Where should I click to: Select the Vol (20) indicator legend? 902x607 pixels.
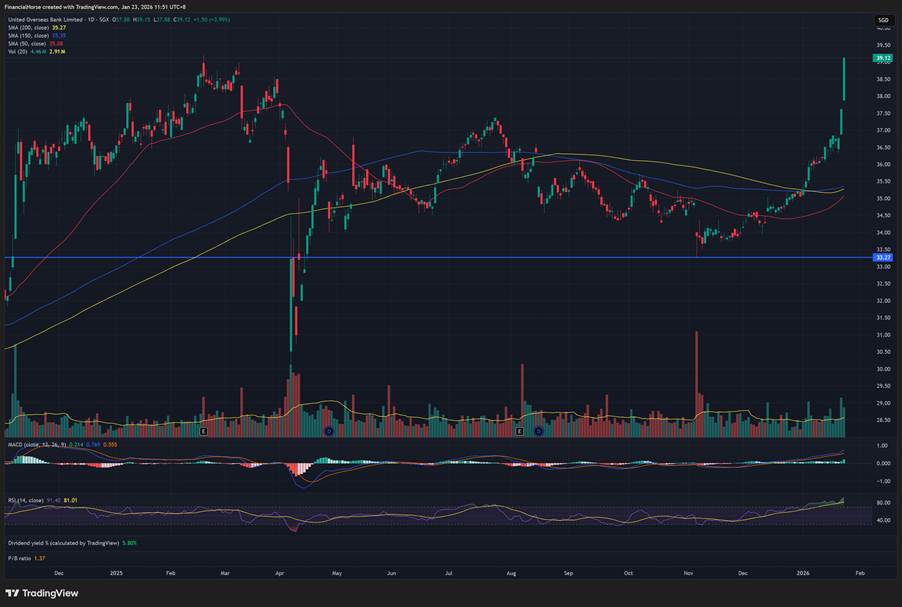[18, 52]
